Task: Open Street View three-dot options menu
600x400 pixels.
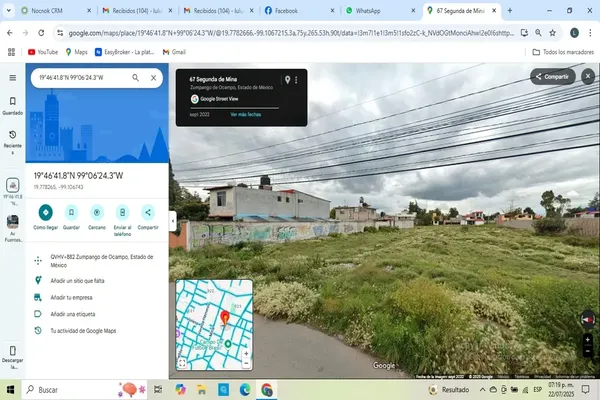Action: [x=296, y=80]
